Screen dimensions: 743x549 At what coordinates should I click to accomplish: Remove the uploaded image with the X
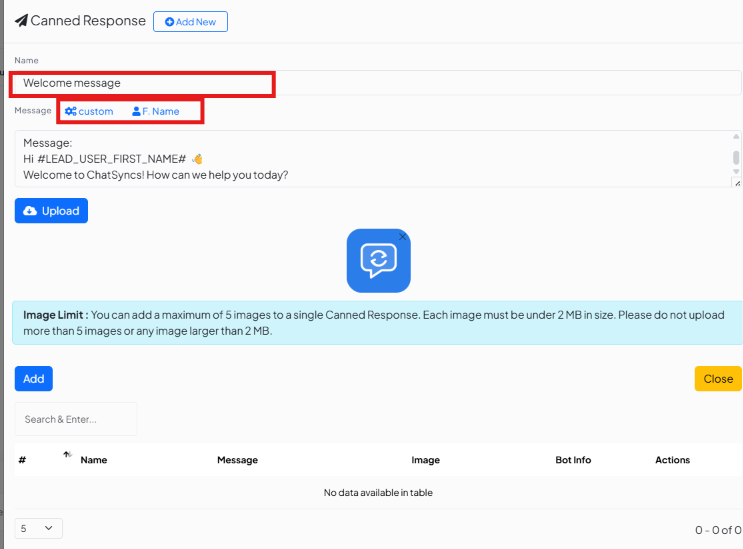(402, 236)
